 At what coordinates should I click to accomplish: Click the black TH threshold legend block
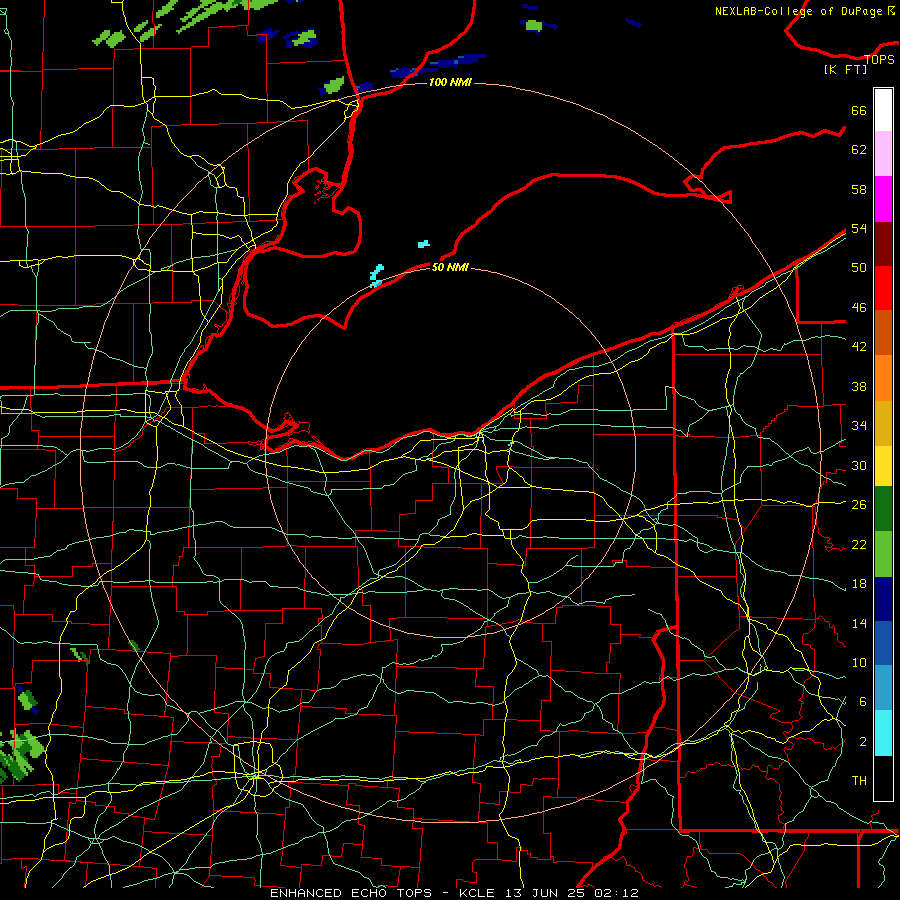pyautogui.click(x=883, y=778)
